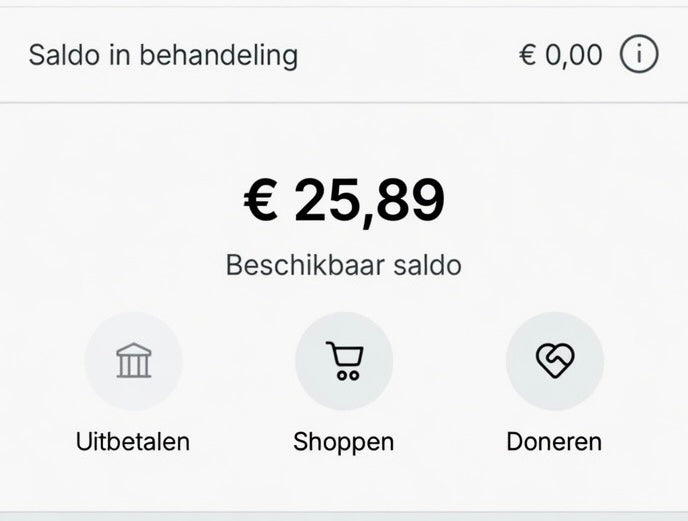
Task: Select the Shoppen text label
Action: [343, 441]
